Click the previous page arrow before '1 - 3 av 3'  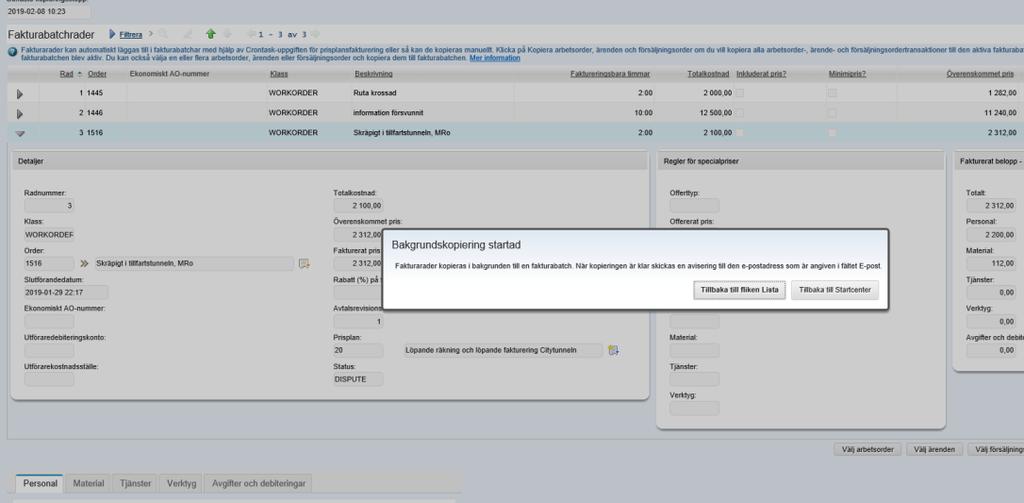pos(251,34)
